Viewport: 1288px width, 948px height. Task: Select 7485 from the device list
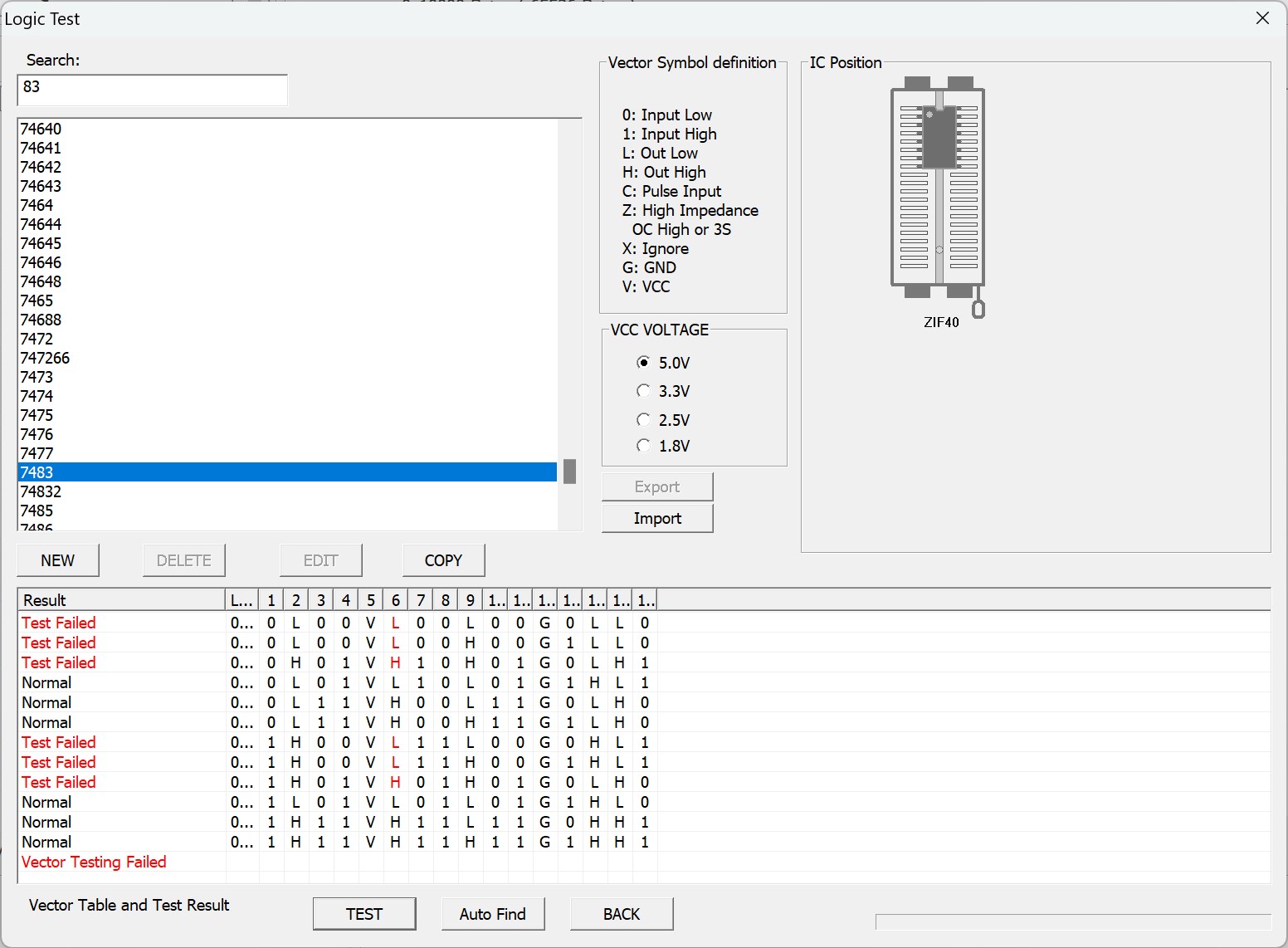click(37, 511)
